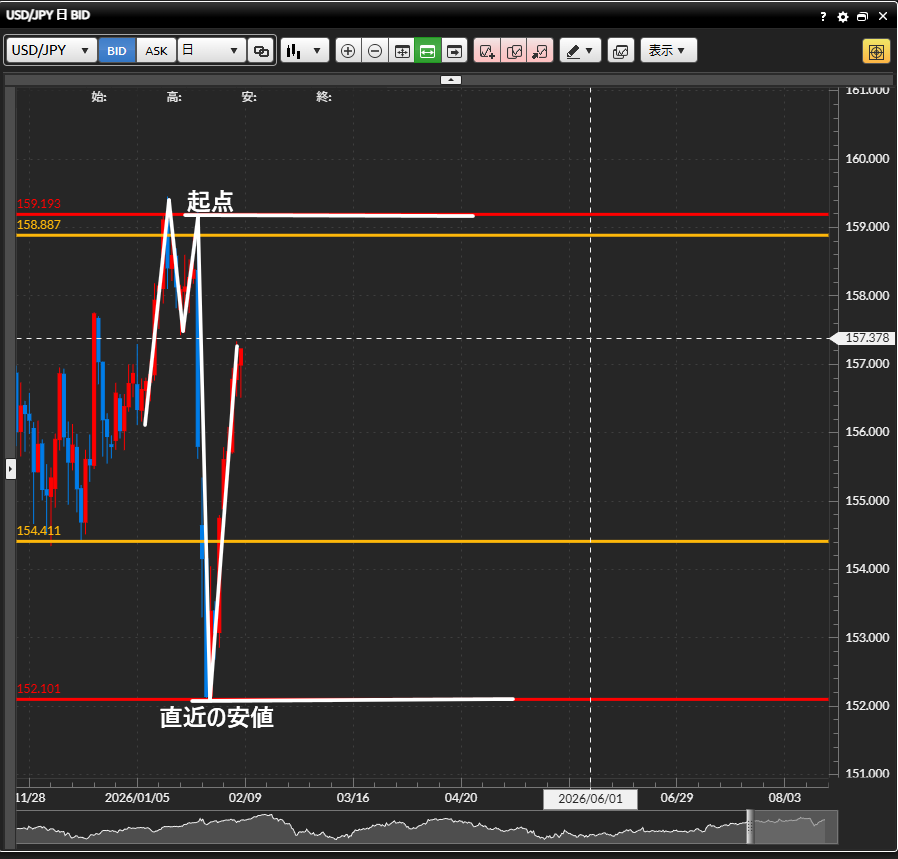Open the 日 timeframe dropdown

(x=211, y=51)
